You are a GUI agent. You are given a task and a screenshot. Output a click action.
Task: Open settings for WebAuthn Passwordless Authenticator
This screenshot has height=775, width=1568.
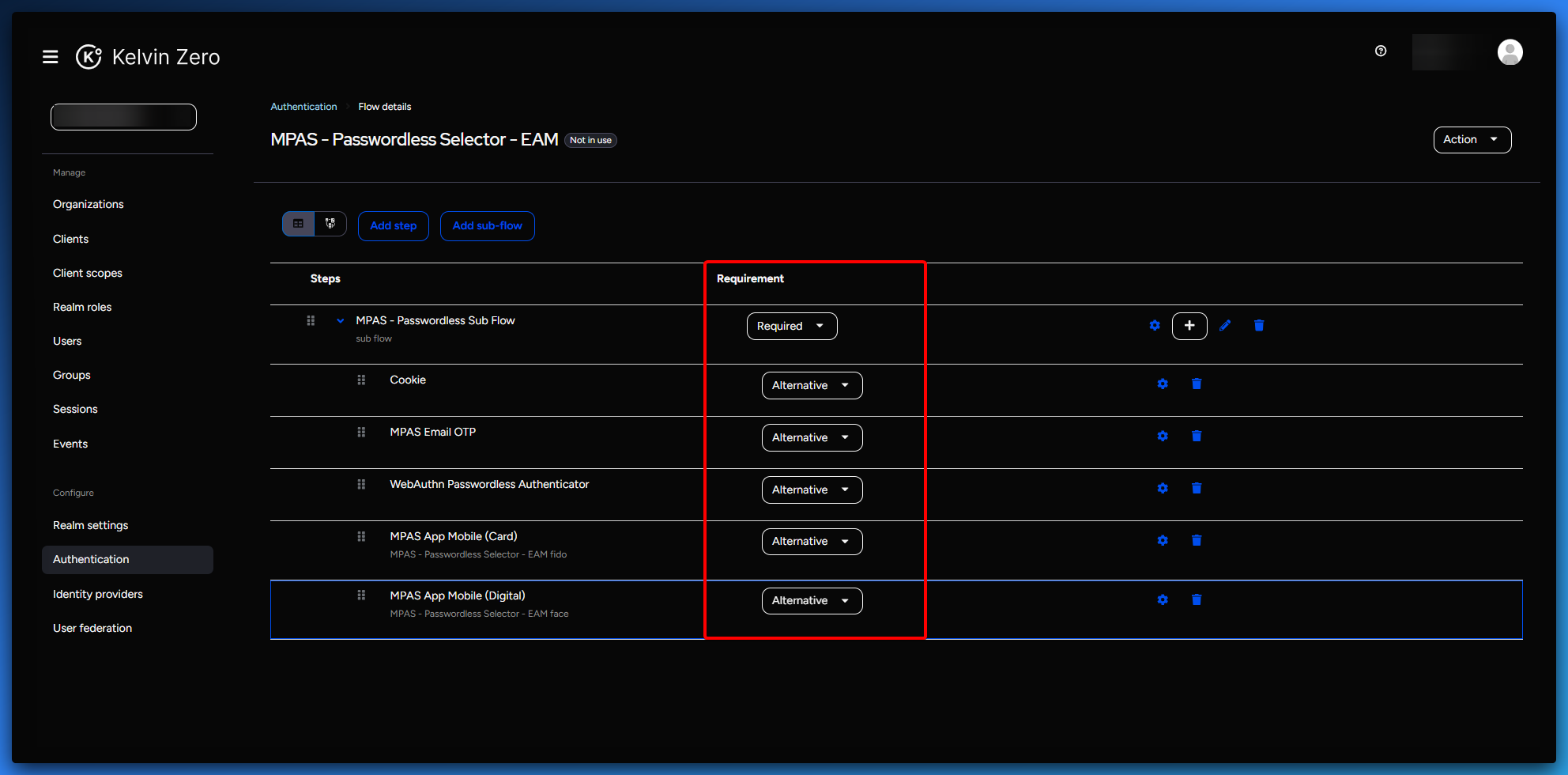(1163, 489)
